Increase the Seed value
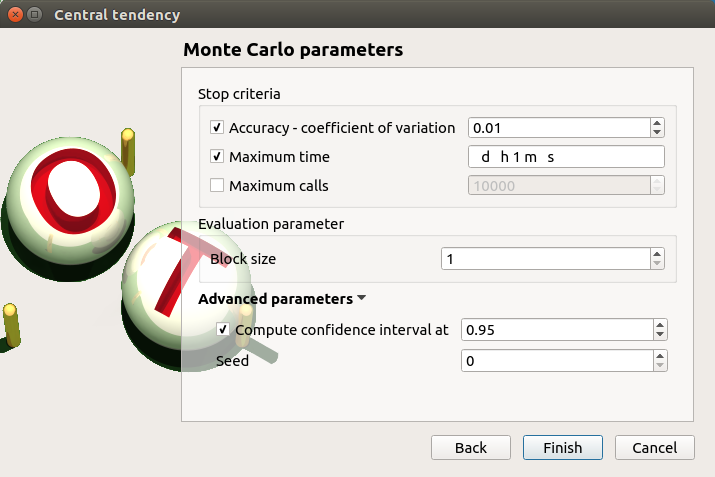The width and height of the screenshot is (715, 477). tap(659, 356)
